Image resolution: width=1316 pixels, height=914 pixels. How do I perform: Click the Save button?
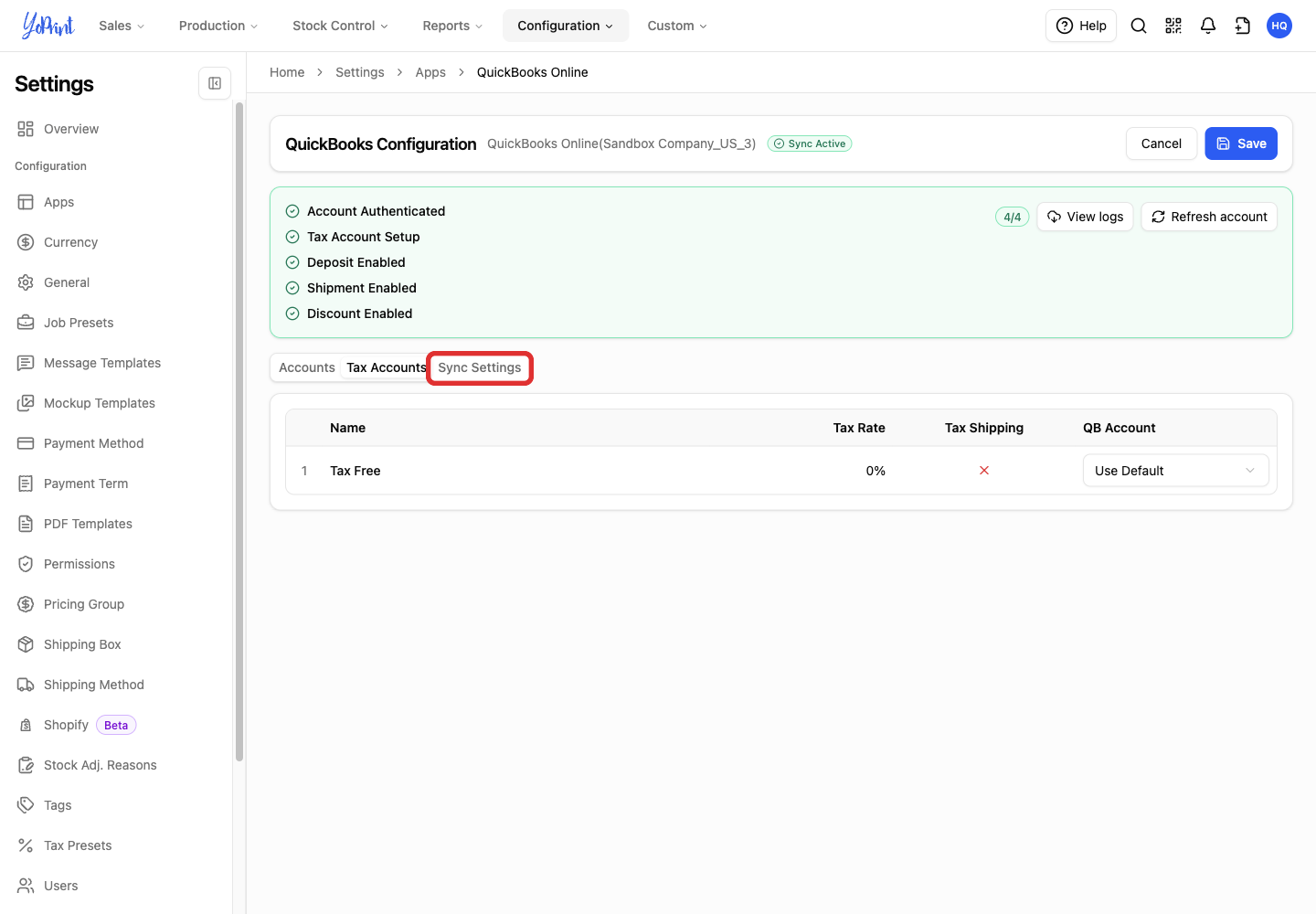(x=1241, y=143)
